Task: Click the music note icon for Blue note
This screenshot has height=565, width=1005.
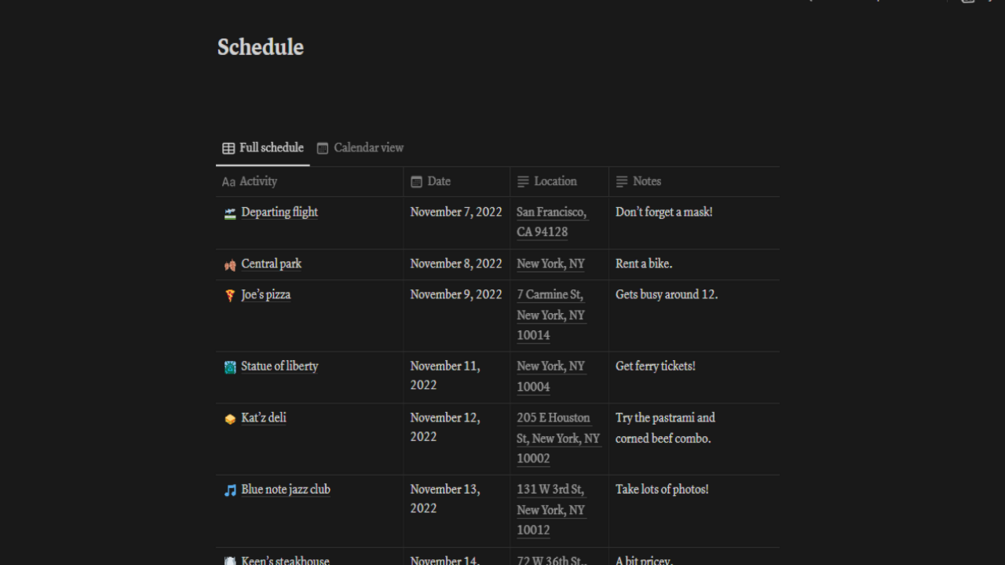Action: [x=230, y=491]
